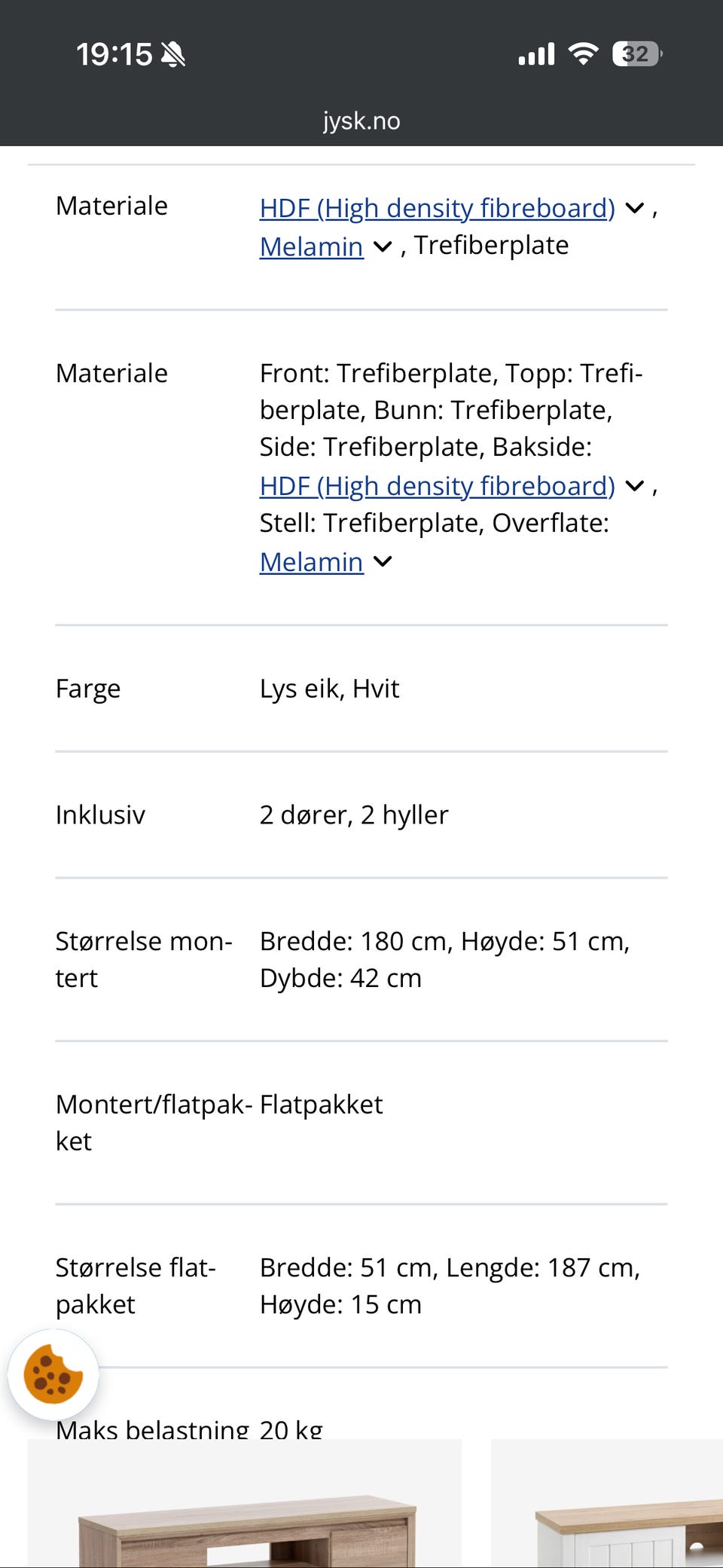This screenshot has height=1568, width=723.
Task: Expand the HDF chevron beside Bakside entry
Action: pyautogui.click(x=634, y=485)
